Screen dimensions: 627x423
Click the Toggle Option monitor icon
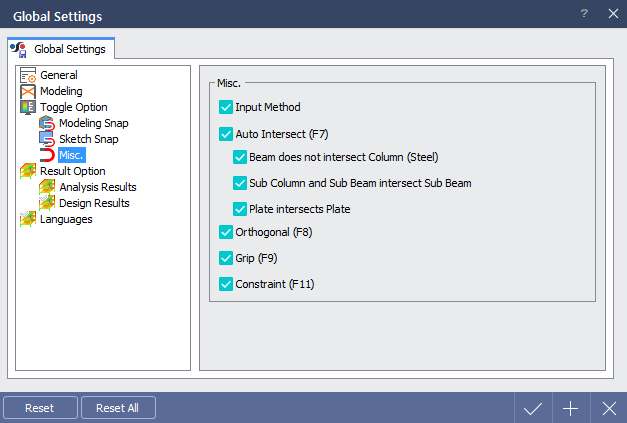(28, 108)
